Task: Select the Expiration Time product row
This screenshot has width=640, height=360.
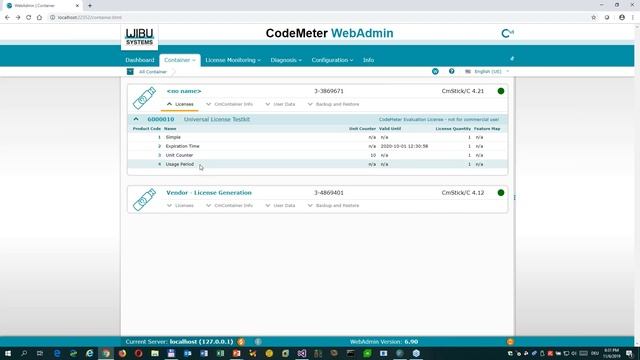Action: (318, 146)
